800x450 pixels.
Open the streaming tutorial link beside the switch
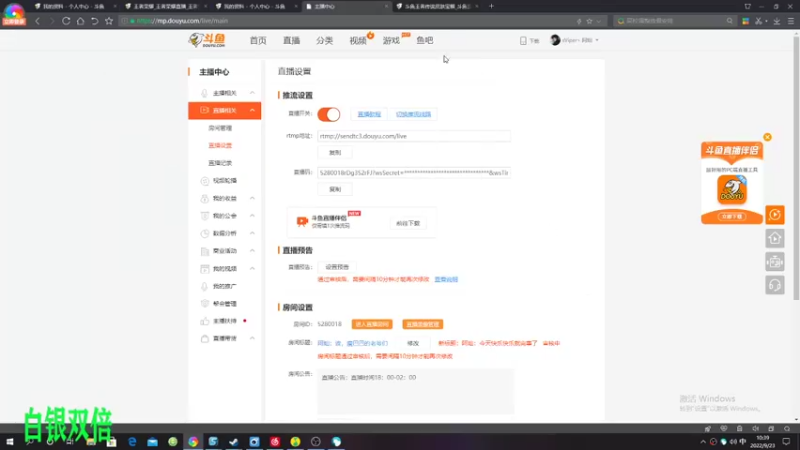click(x=369, y=114)
